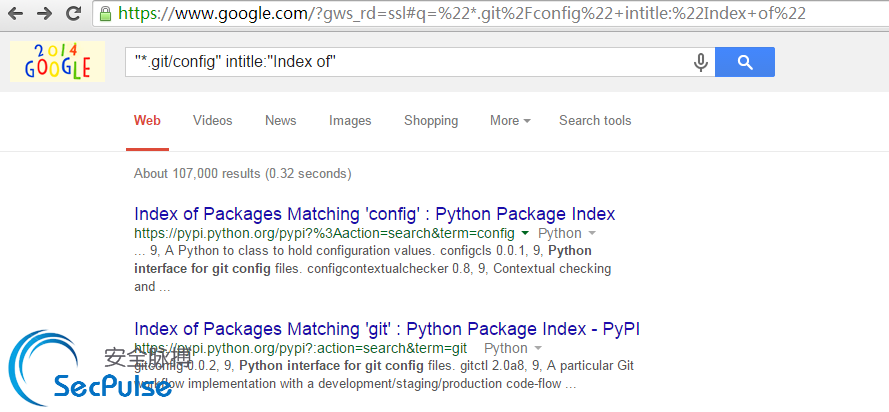Click the green SSL padlock icon

105,14
